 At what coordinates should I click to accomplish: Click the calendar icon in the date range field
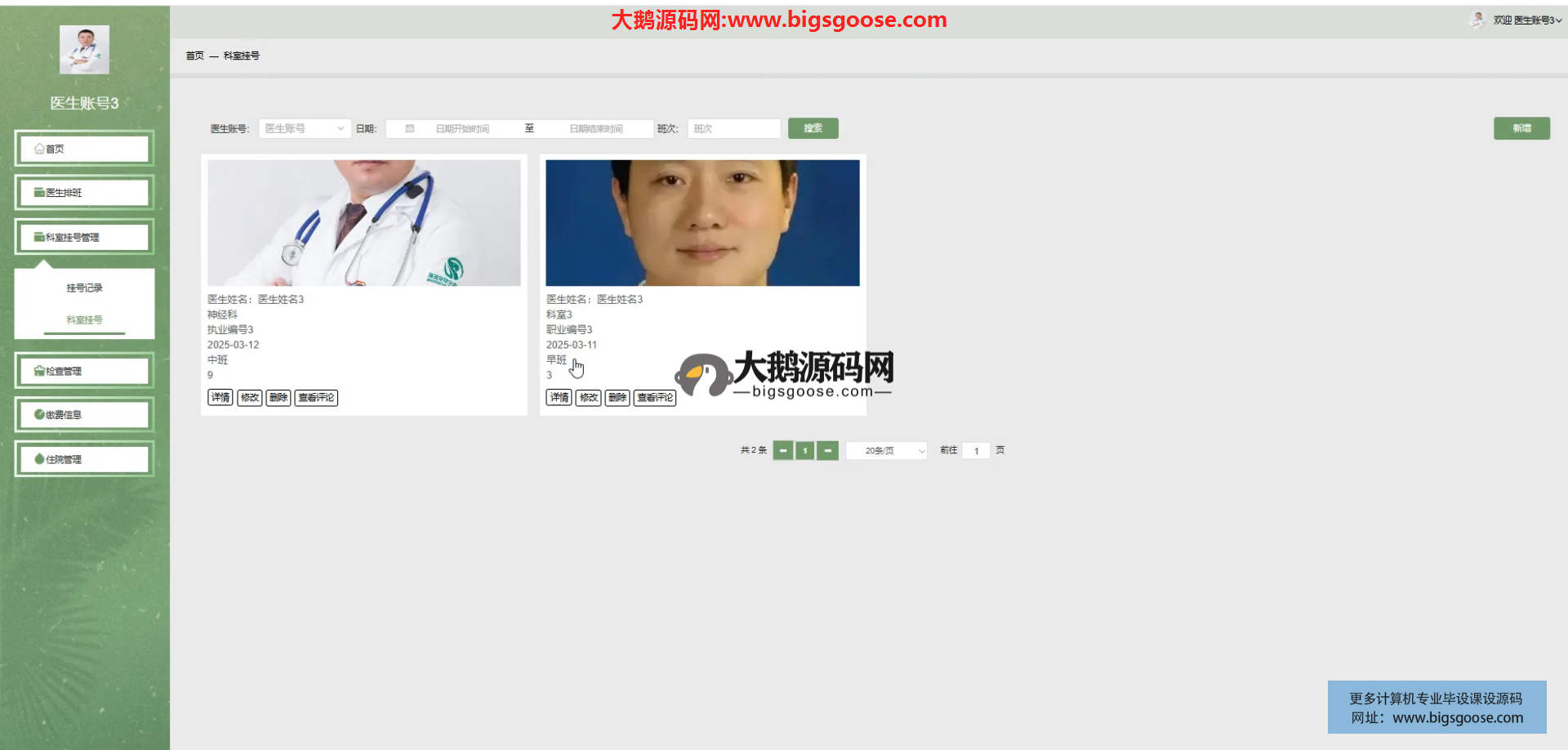click(x=410, y=129)
